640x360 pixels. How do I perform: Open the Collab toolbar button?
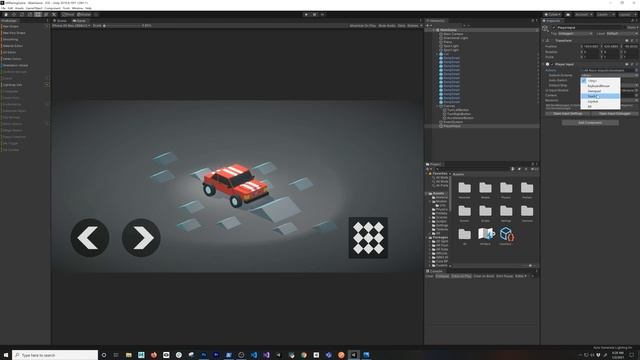[553, 14]
